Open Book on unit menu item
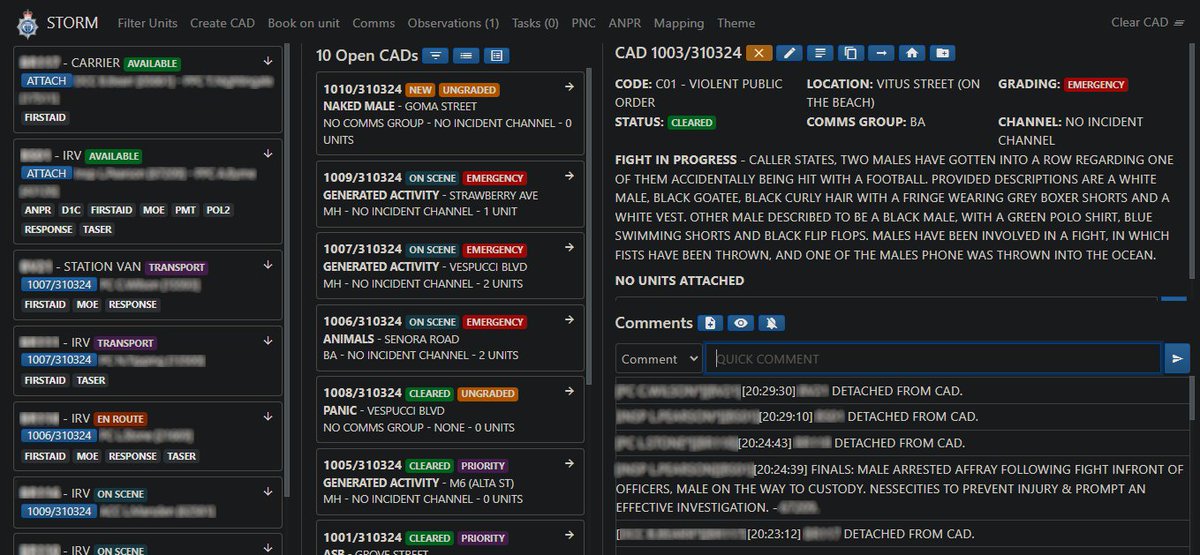1200x555 pixels. (x=304, y=23)
